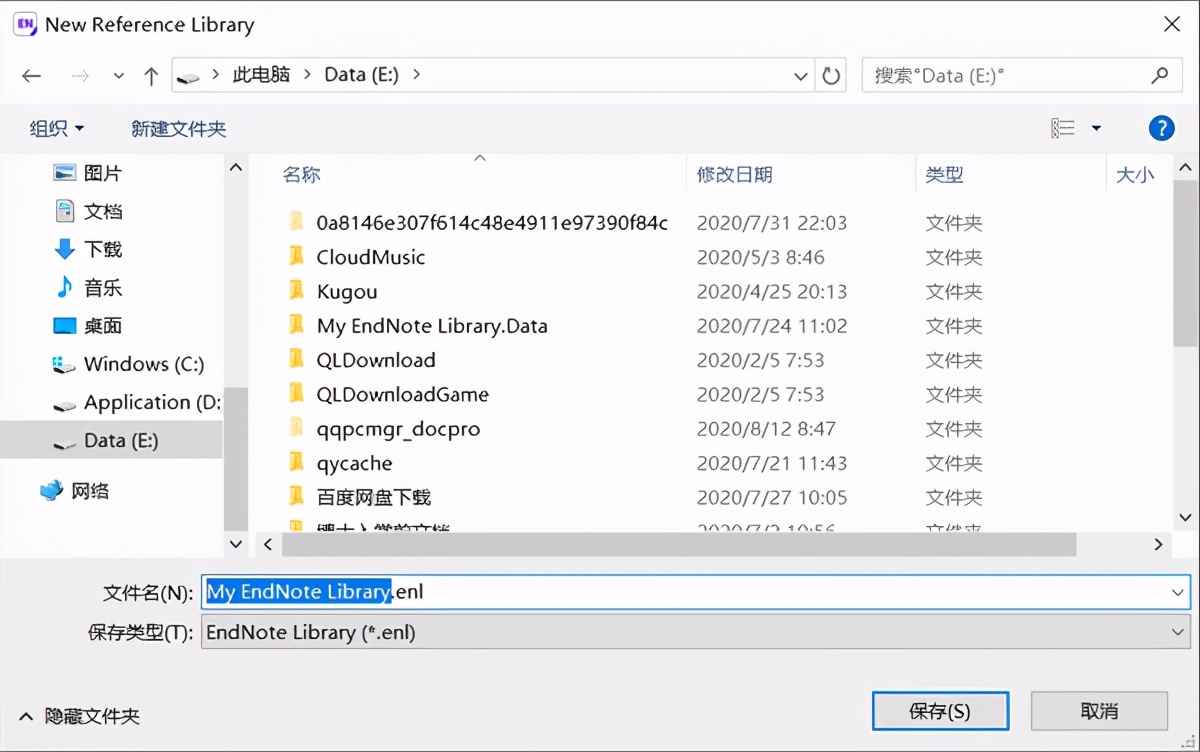Click the search magnifier icon
Viewport: 1200px width, 752px height.
(x=1160, y=75)
